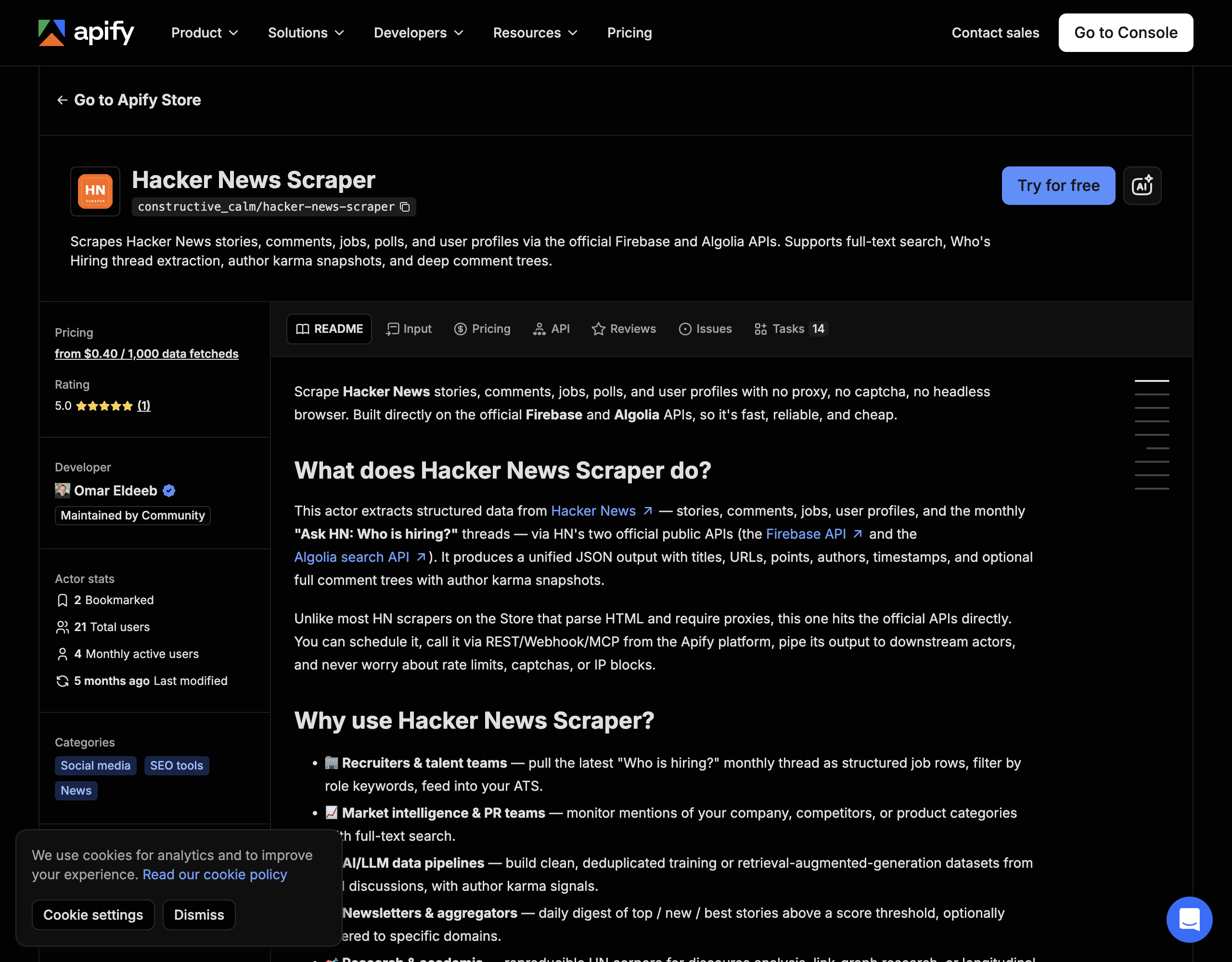
Task: Click the Hacker News Scraper actor icon
Action: [x=95, y=191]
